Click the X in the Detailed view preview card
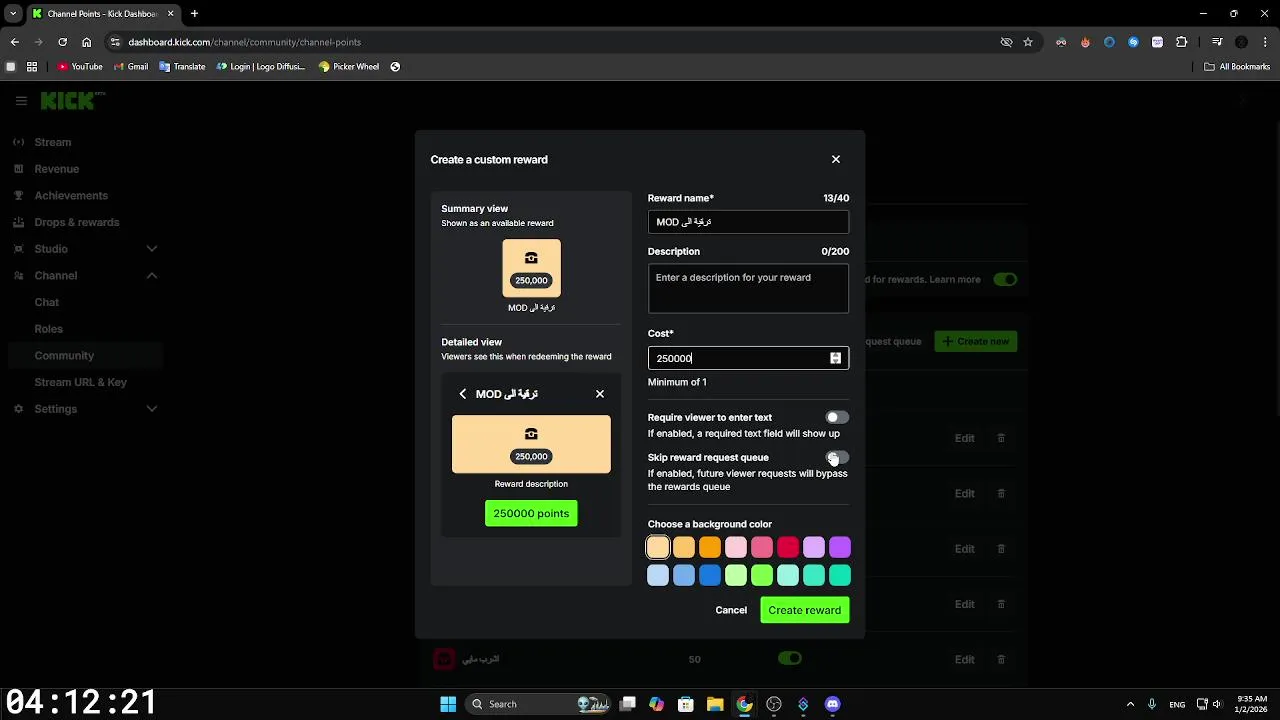 click(600, 394)
